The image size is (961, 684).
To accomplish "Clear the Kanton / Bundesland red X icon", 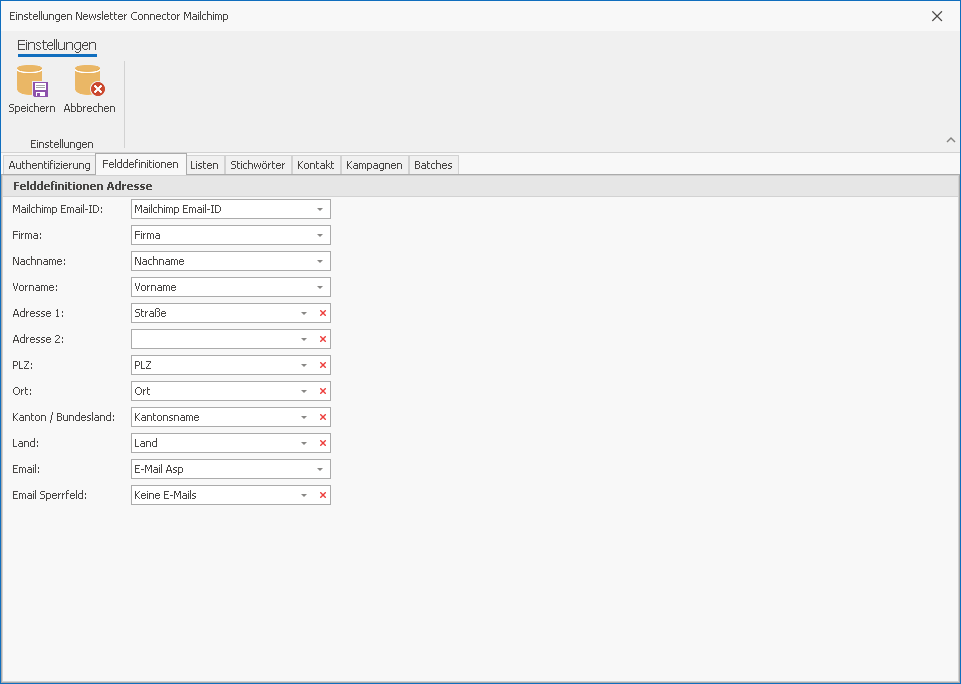I will 322,417.
